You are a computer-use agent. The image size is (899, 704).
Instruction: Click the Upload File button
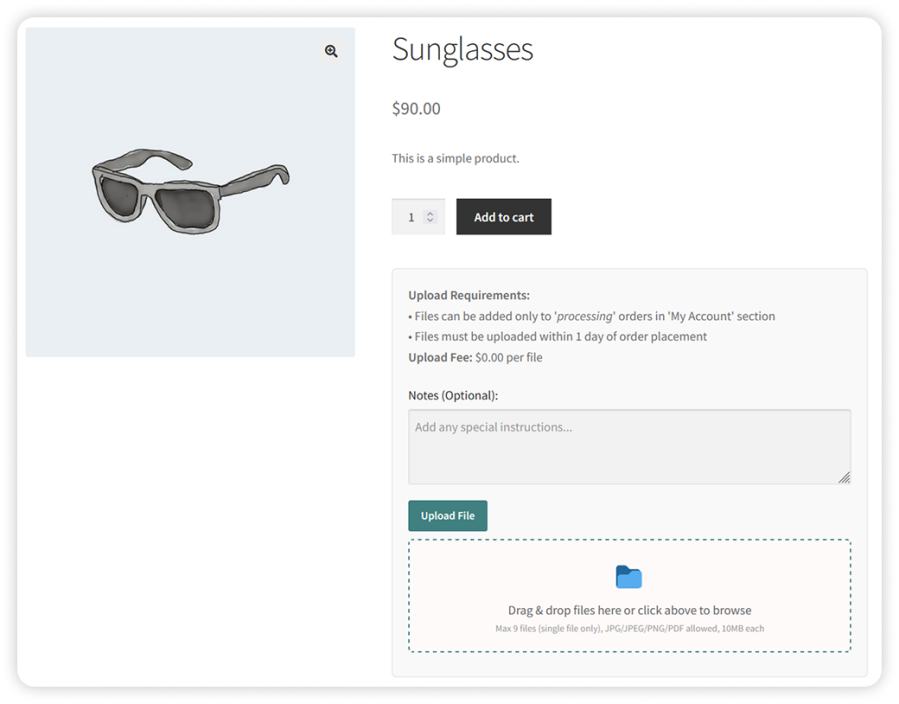click(447, 516)
